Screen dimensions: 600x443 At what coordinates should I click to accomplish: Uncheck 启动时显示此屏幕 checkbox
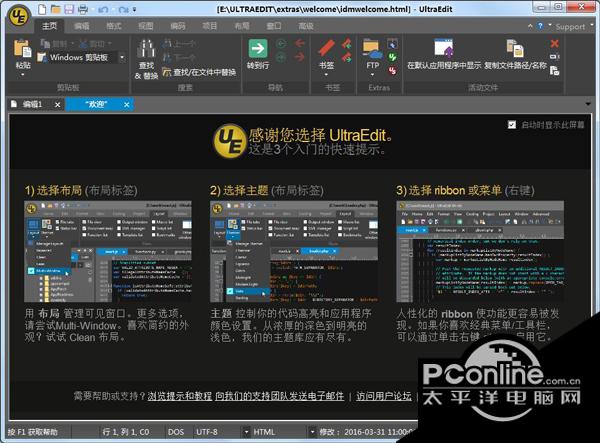click(512, 125)
